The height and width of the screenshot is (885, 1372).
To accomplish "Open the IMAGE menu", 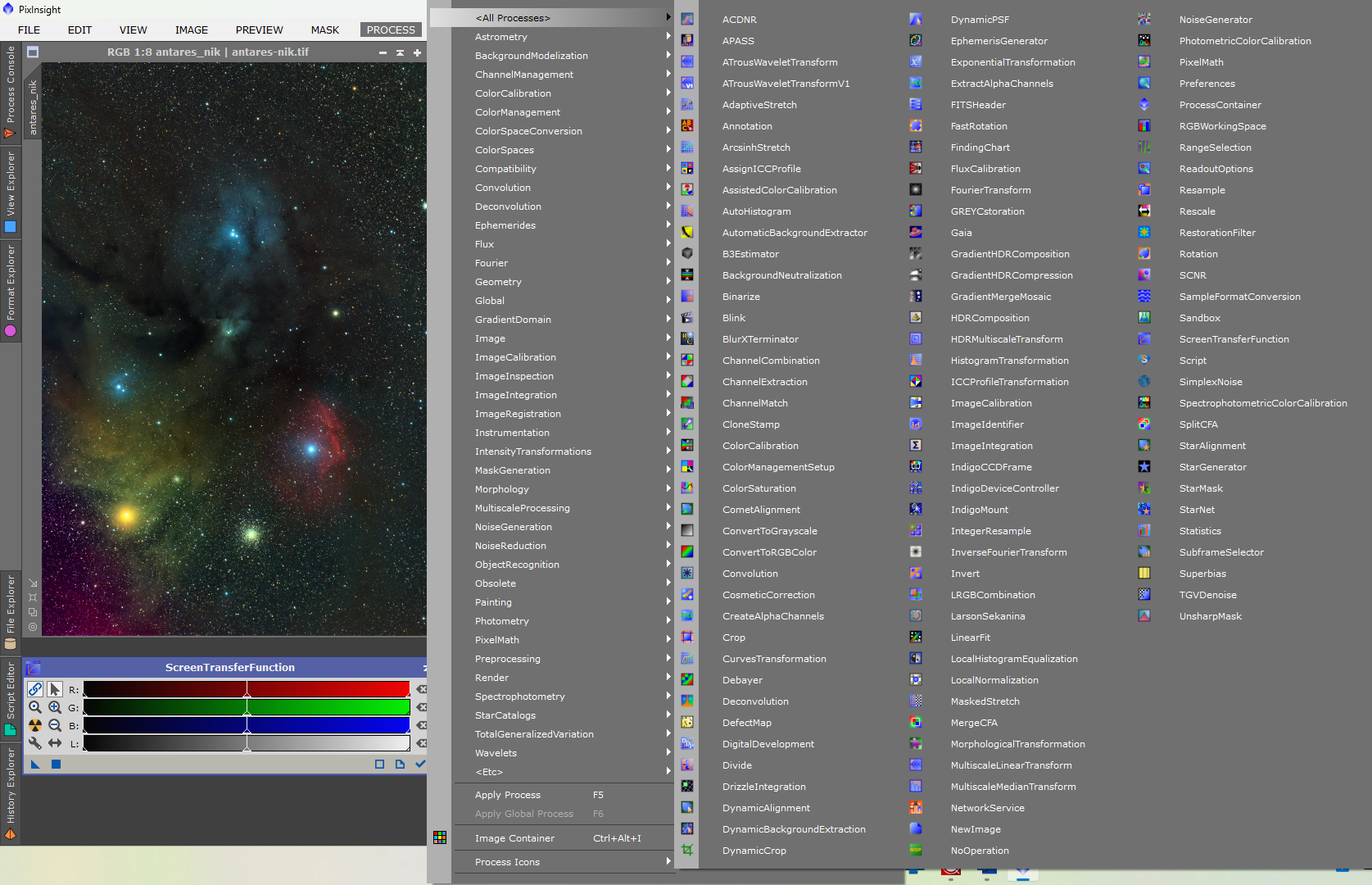I will pyautogui.click(x=191, y=29).
